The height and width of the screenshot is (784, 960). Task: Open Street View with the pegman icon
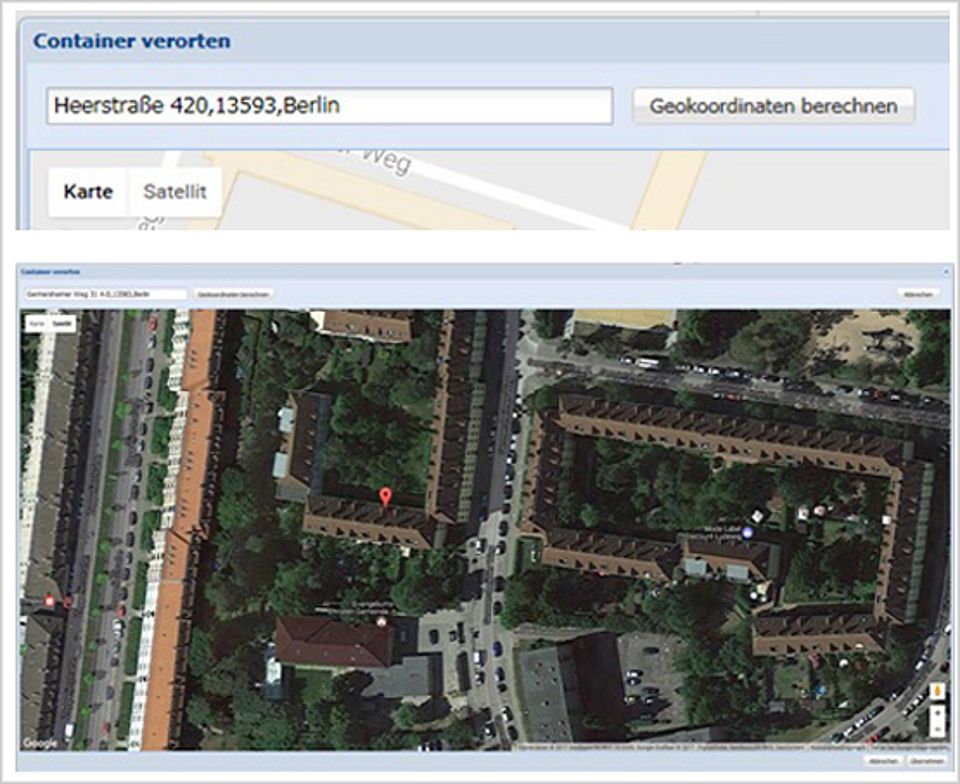(937, 692)
